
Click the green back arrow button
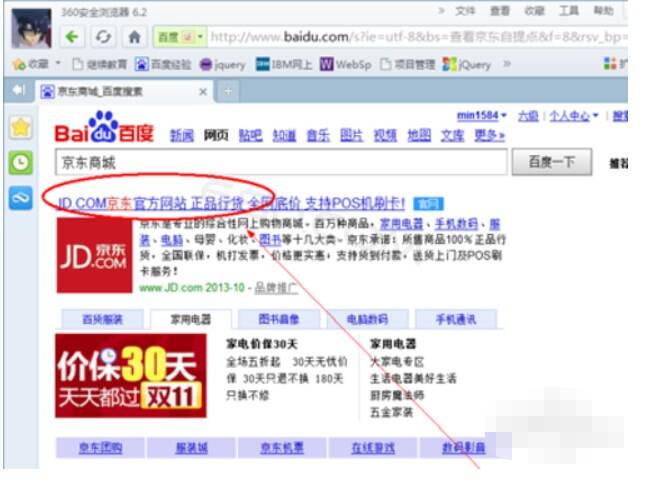(72, 37)
